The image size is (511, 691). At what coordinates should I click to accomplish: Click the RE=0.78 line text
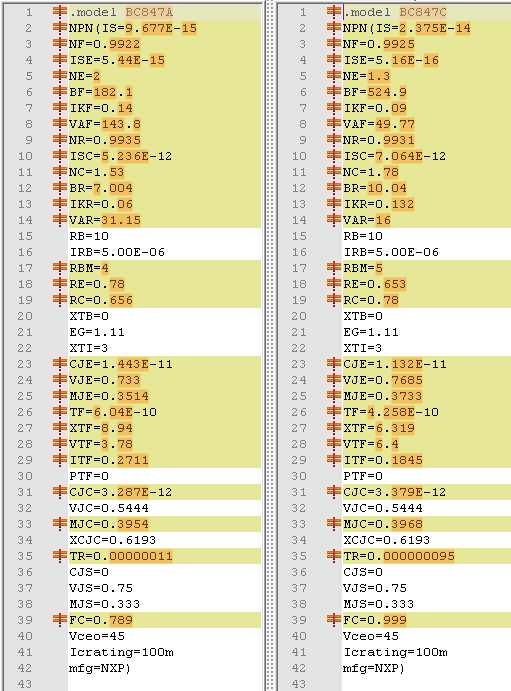[97, 284]
